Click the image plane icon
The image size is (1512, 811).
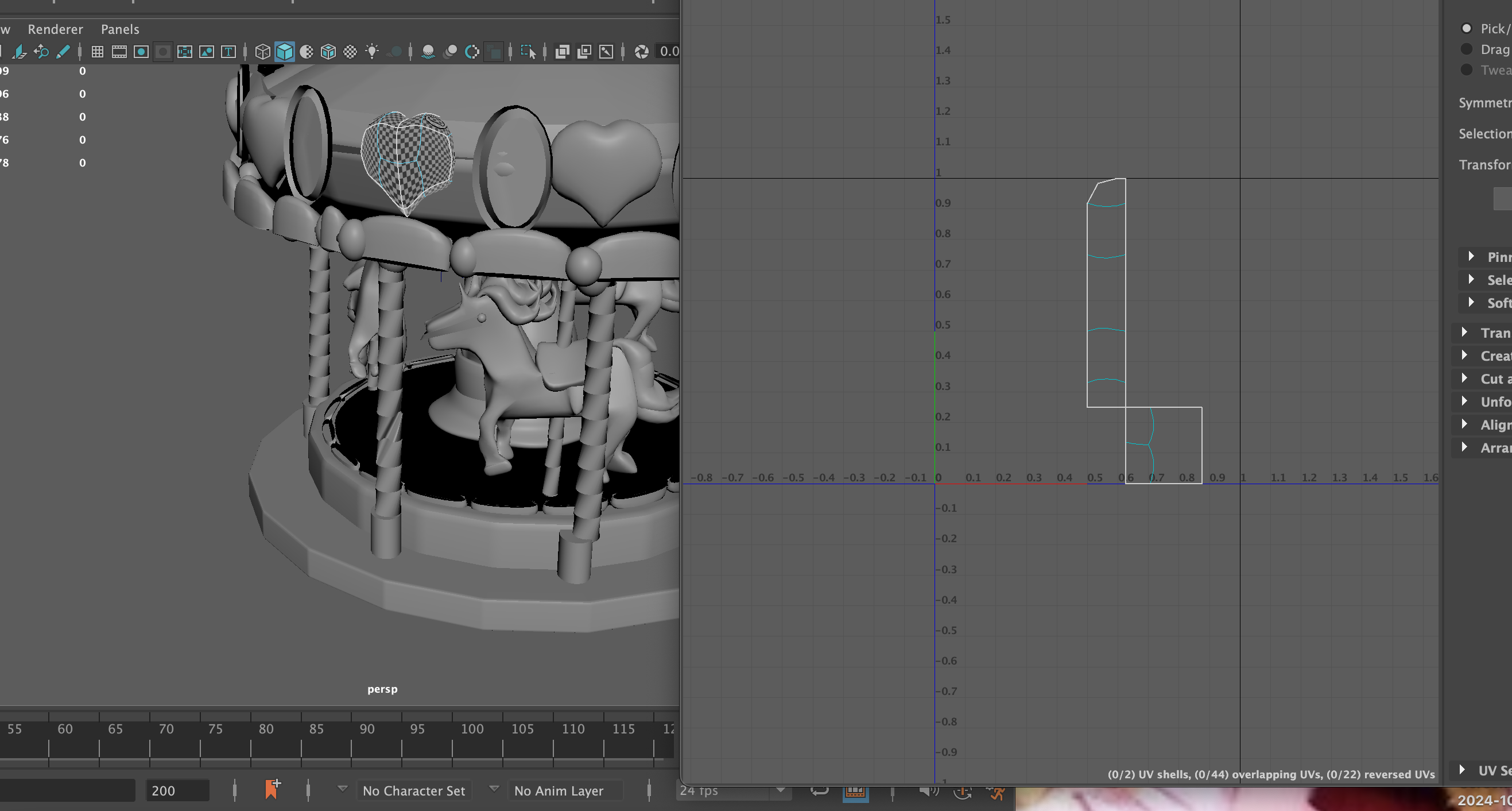coord(20,52)
